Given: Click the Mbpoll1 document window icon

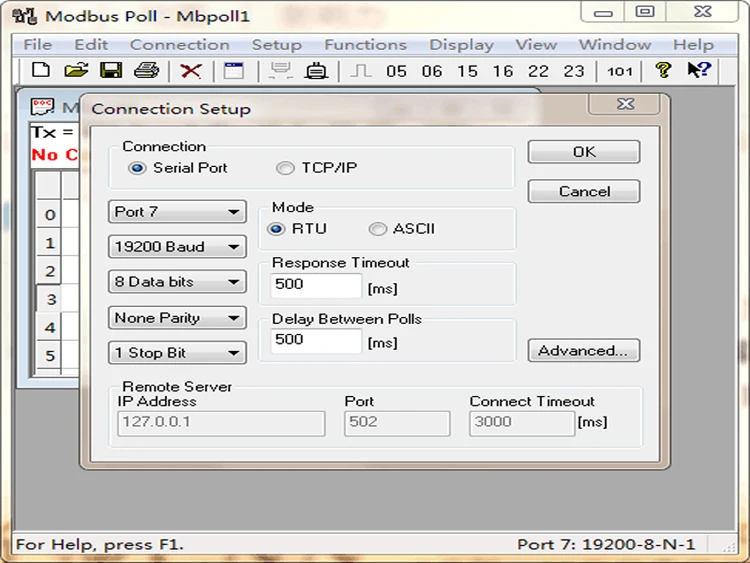Looking at the screenshot, I should 42,107.
